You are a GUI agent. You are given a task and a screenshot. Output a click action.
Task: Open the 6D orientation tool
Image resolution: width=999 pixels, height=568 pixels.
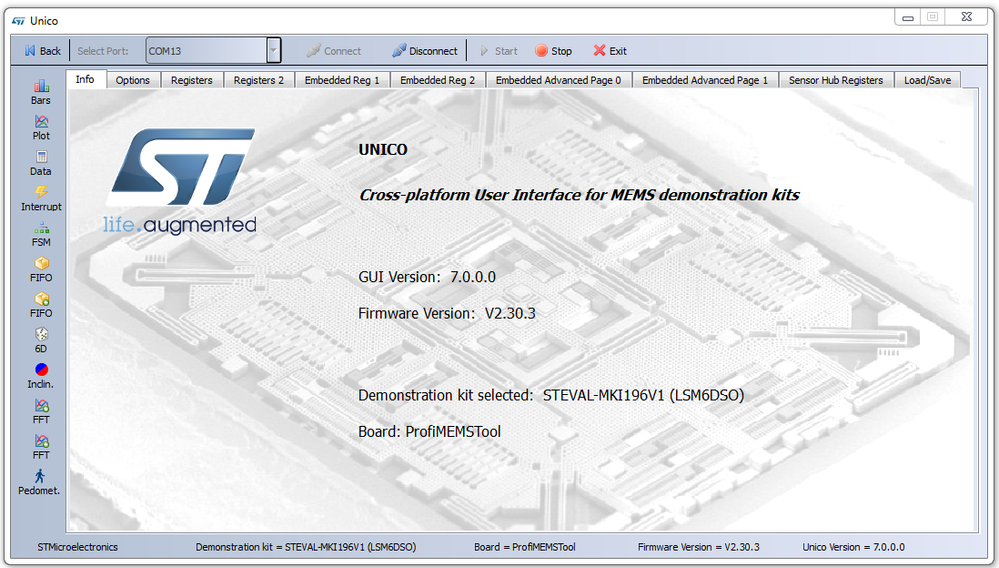coord(41,341)
